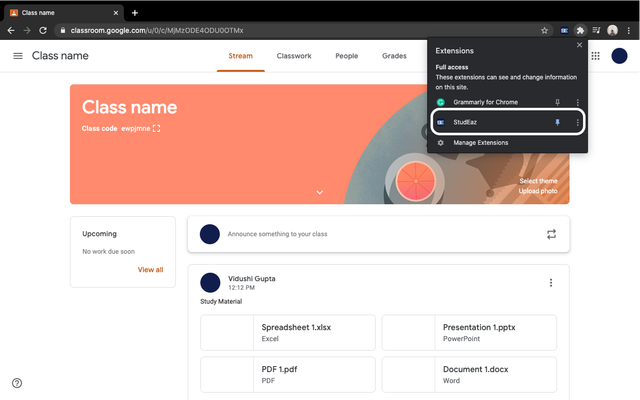Close the Class name browser tab
This screenshot has height=400, width=640.
[x=116, y=13]
